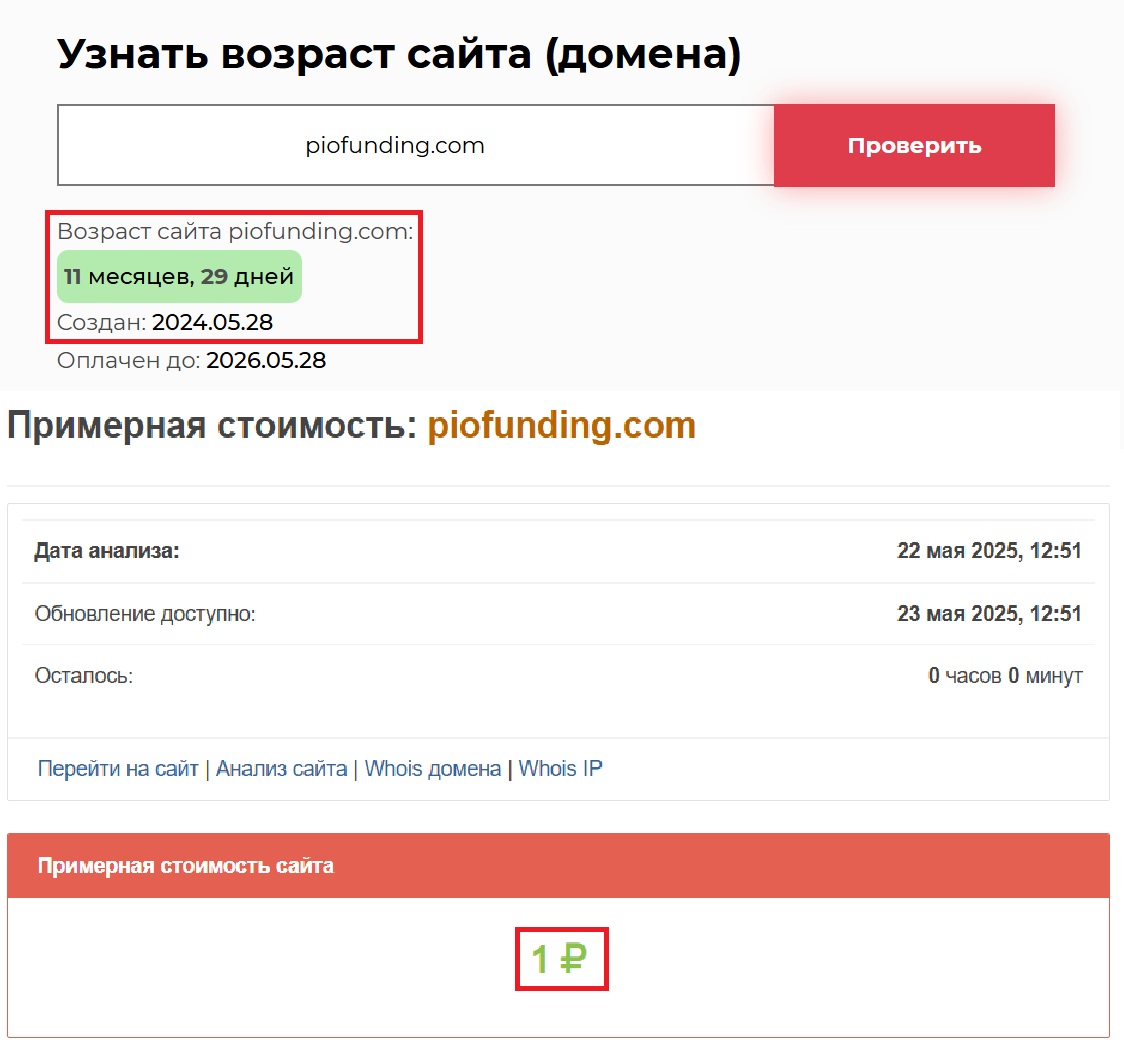The width and height of the screenshot is (1124, 1042).
Task: Select the creation date 2024.05.28
Action: point(212,323)
